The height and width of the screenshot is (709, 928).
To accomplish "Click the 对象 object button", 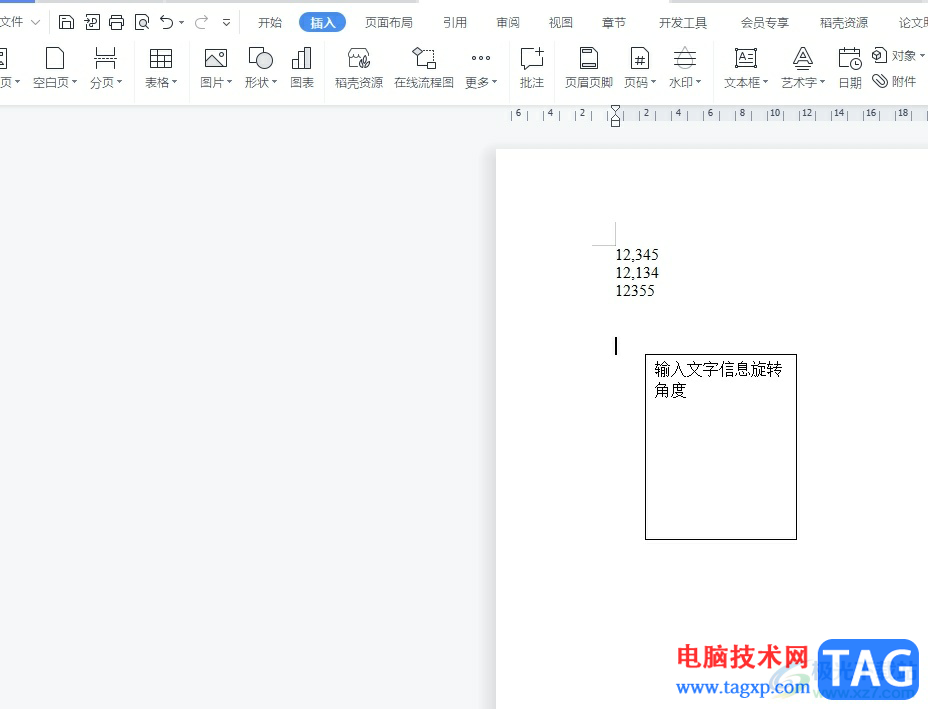I will [897, 56].
